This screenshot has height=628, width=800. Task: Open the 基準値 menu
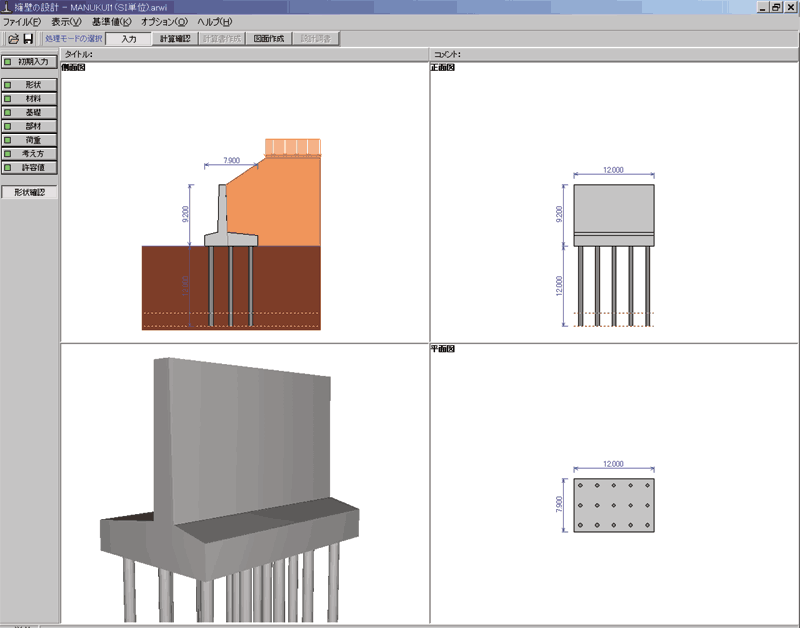click(x=111, y=22)
